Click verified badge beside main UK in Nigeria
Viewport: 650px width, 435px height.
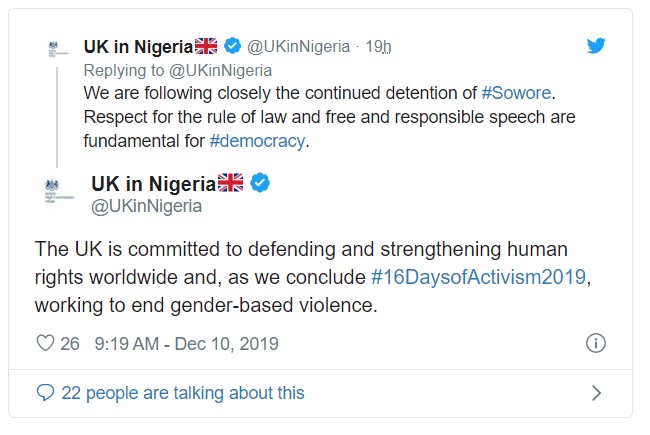pyautogui.click(x=258, y=183)
